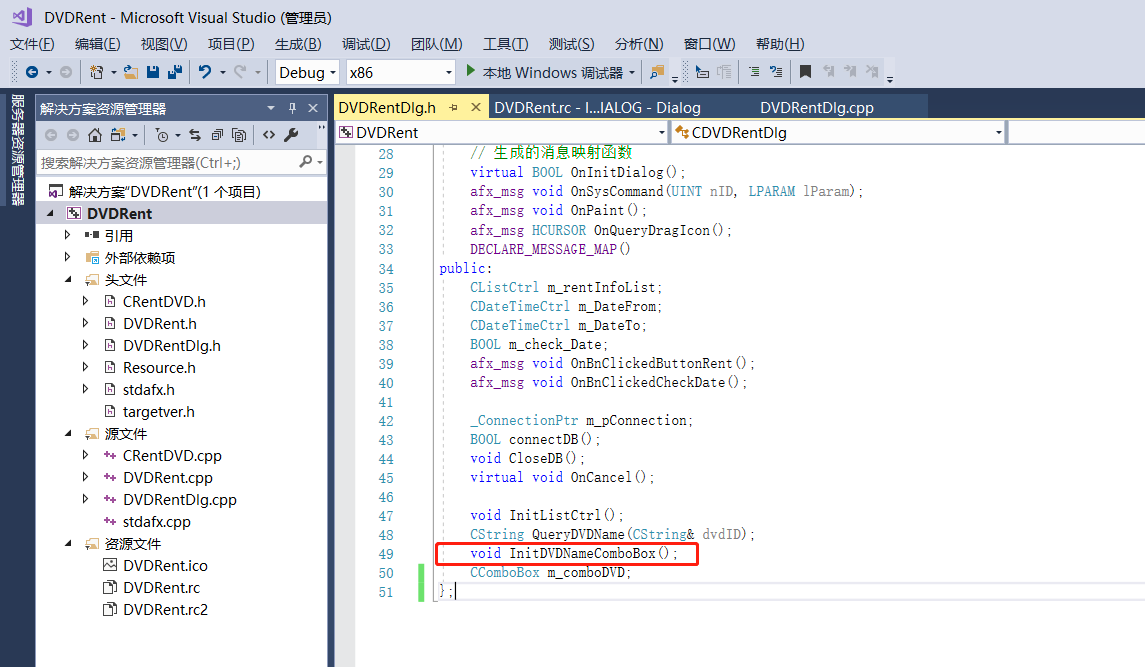
Task: Select Resource.h in the tree
Action: (159, 367)
